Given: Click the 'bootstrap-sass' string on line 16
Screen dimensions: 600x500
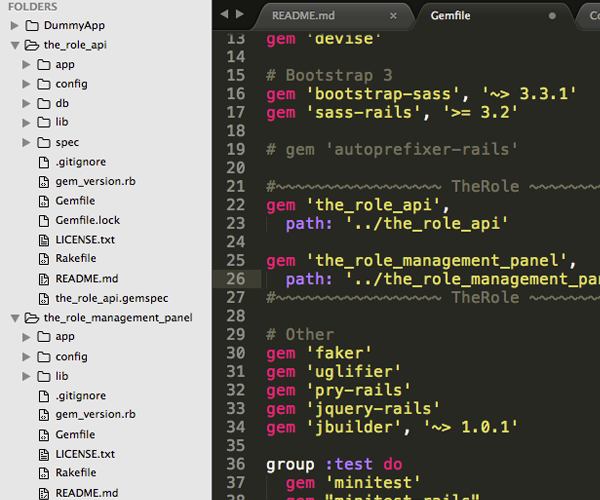Looking at the screenshot, I should (383, 94).
